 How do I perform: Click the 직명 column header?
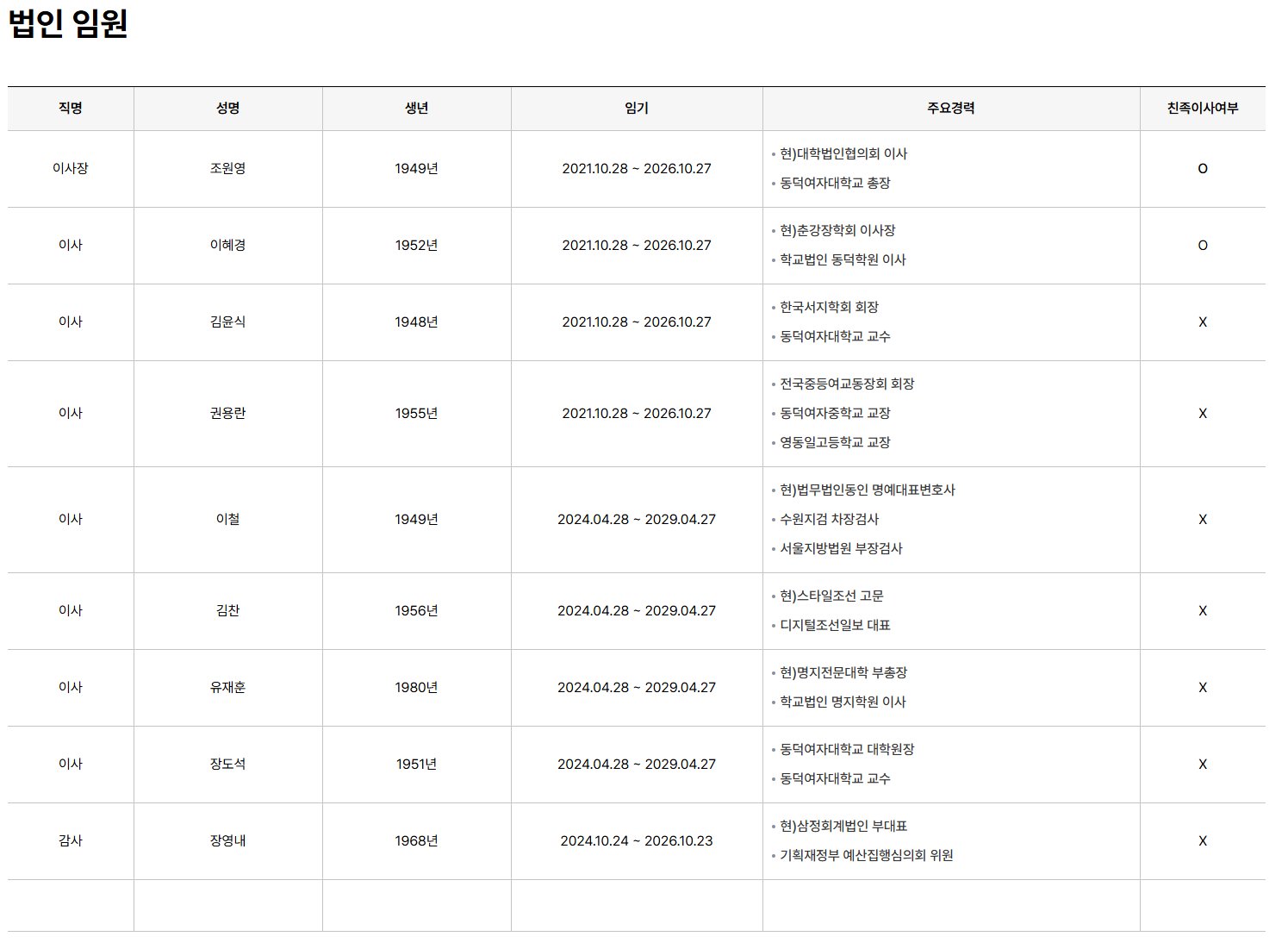click(x=71, y=109)
